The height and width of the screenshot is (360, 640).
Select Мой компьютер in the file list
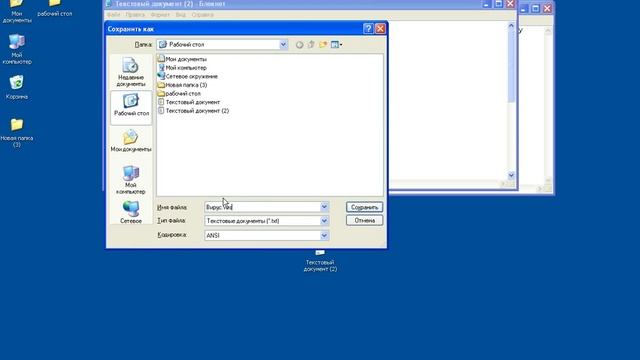pyautogui.click(x=182, y=68)
